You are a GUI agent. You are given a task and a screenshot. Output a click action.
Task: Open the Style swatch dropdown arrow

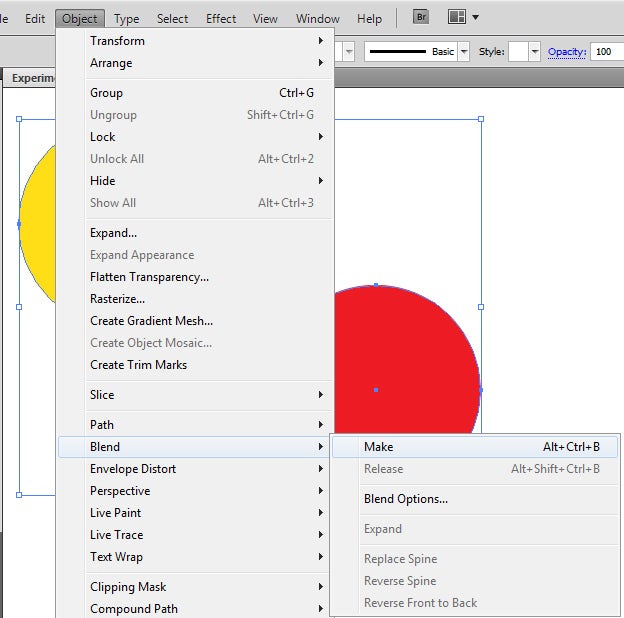[535, 52]
